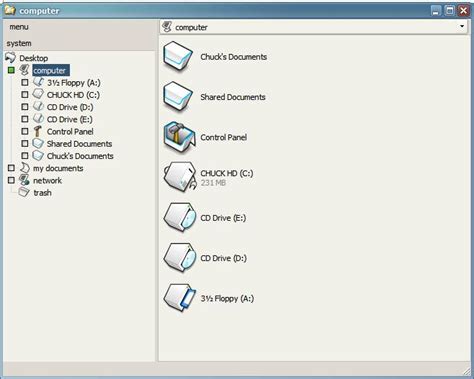
Task: Click the my documents icon in tree
Action: click(x=25, y=168)
